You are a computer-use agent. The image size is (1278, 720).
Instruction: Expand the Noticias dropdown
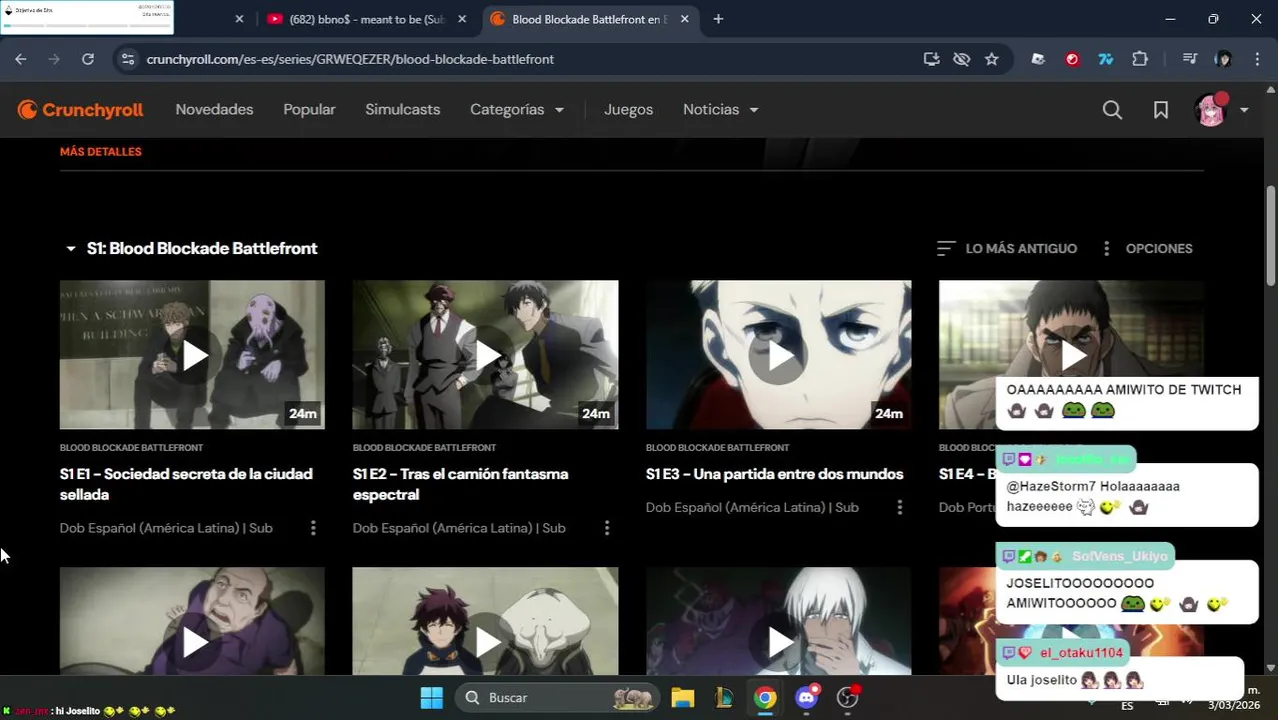(720, 110)
